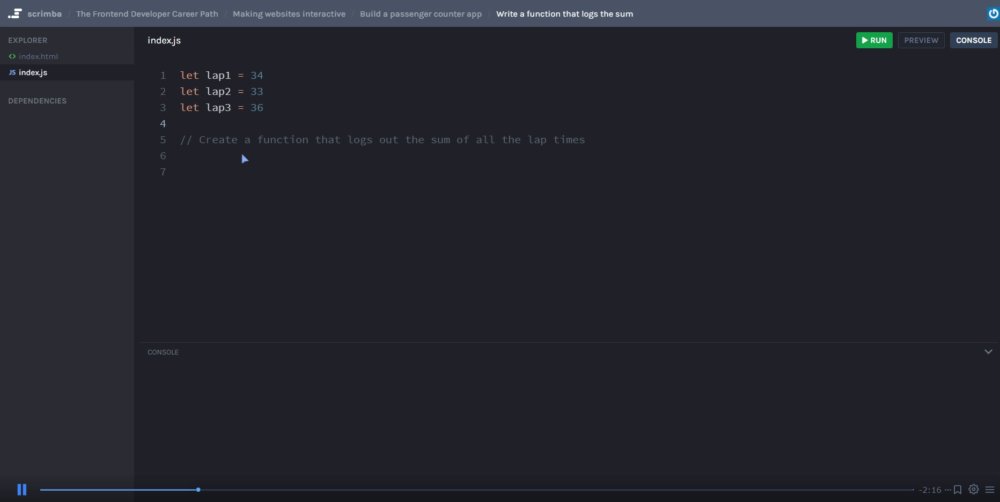Screen dimensions: 1000x502
Task: Click the Scrimba logo icon
Action: 15,13
